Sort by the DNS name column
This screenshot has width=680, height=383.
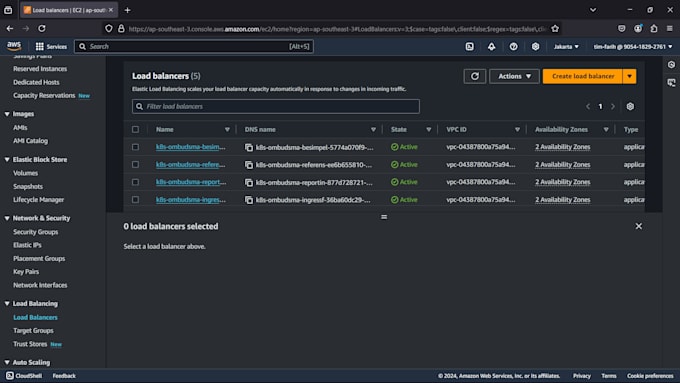pos(373,130)
